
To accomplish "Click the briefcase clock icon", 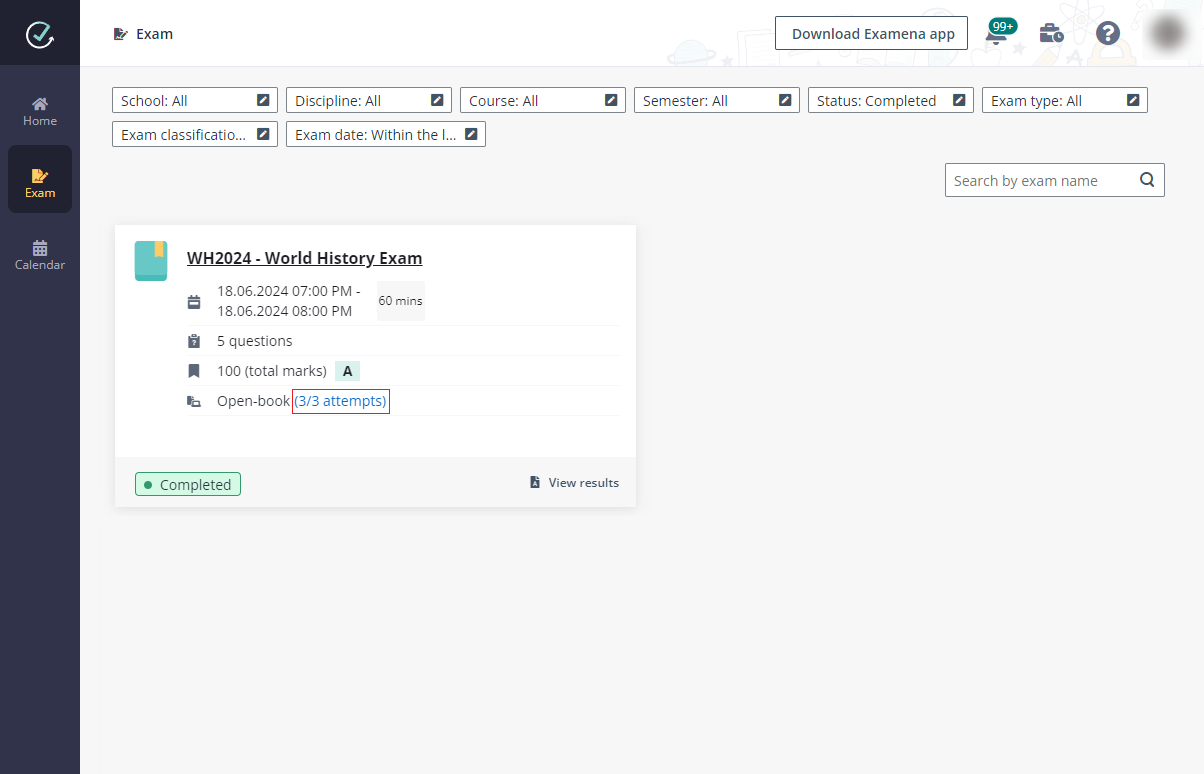I will [1051, 34].
